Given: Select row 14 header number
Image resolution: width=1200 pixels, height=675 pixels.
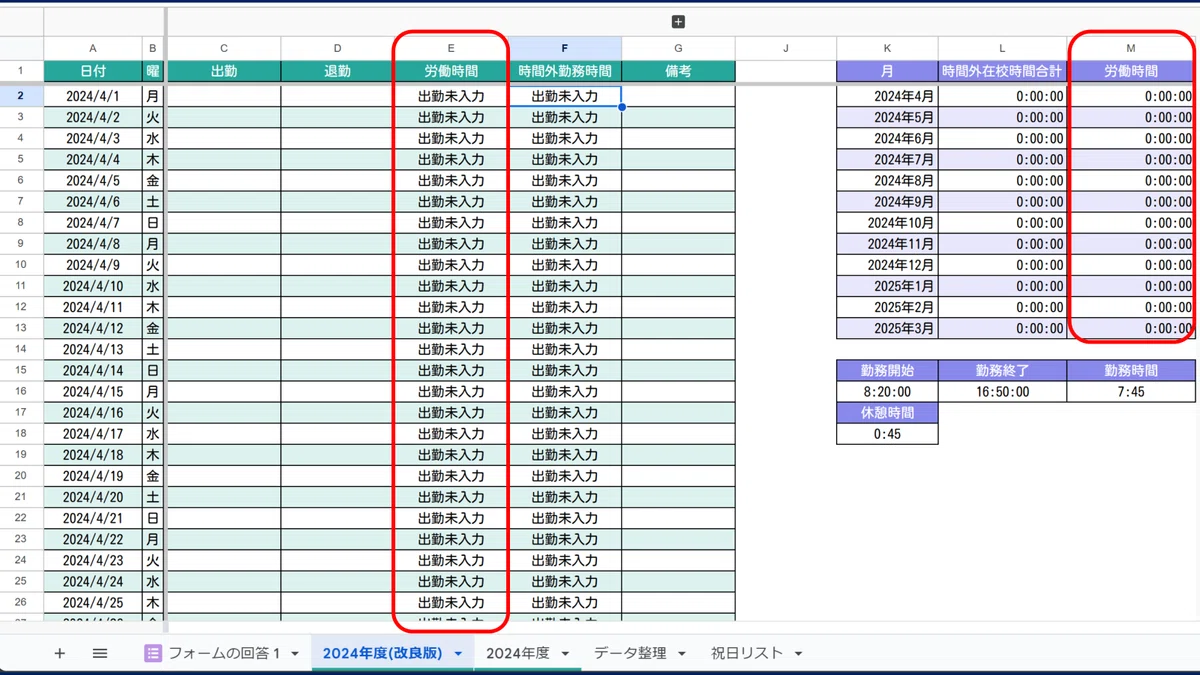Looking at the screenshot, I should point(21,349).
